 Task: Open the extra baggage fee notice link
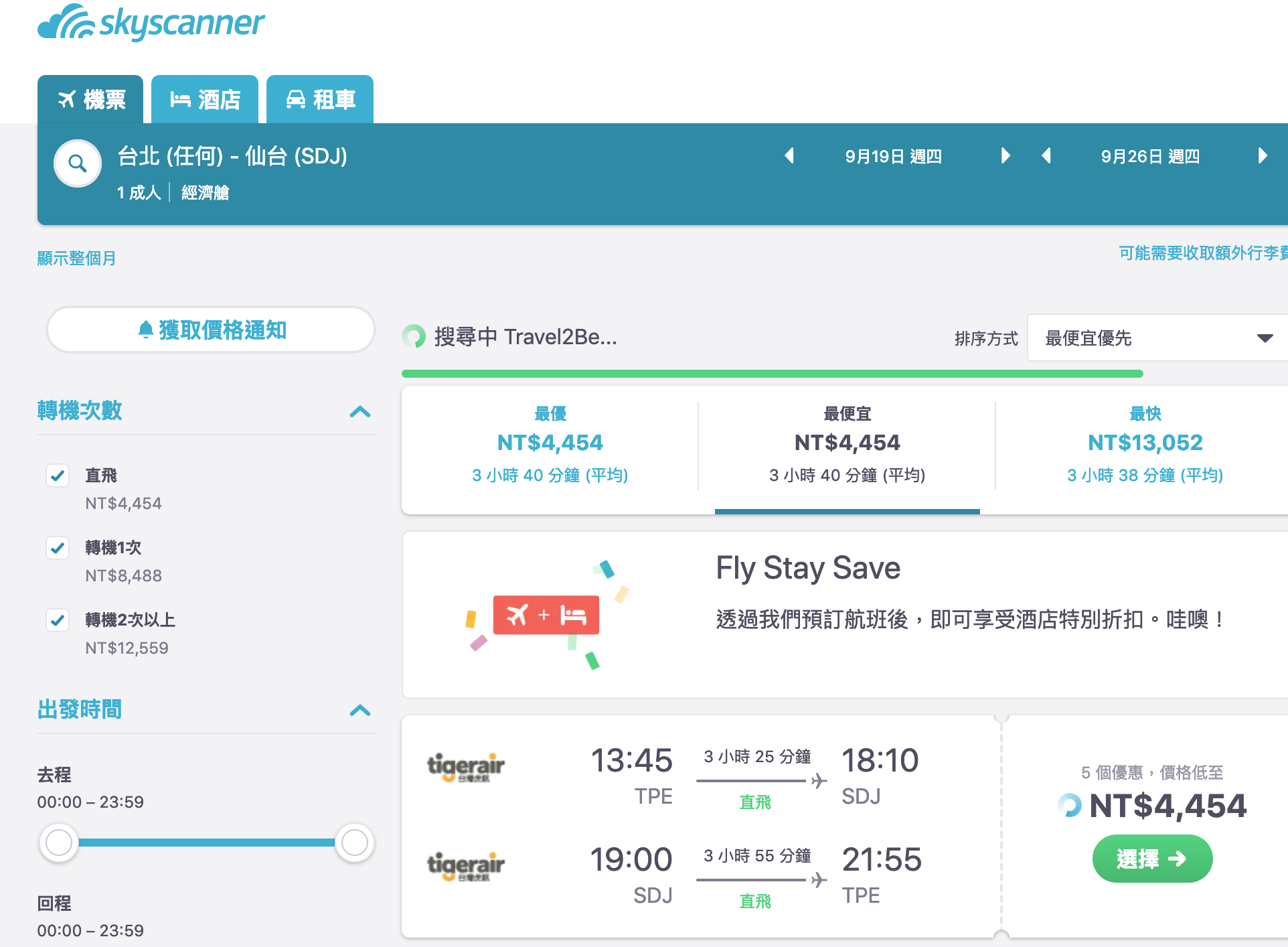[x=1203, y=253]
